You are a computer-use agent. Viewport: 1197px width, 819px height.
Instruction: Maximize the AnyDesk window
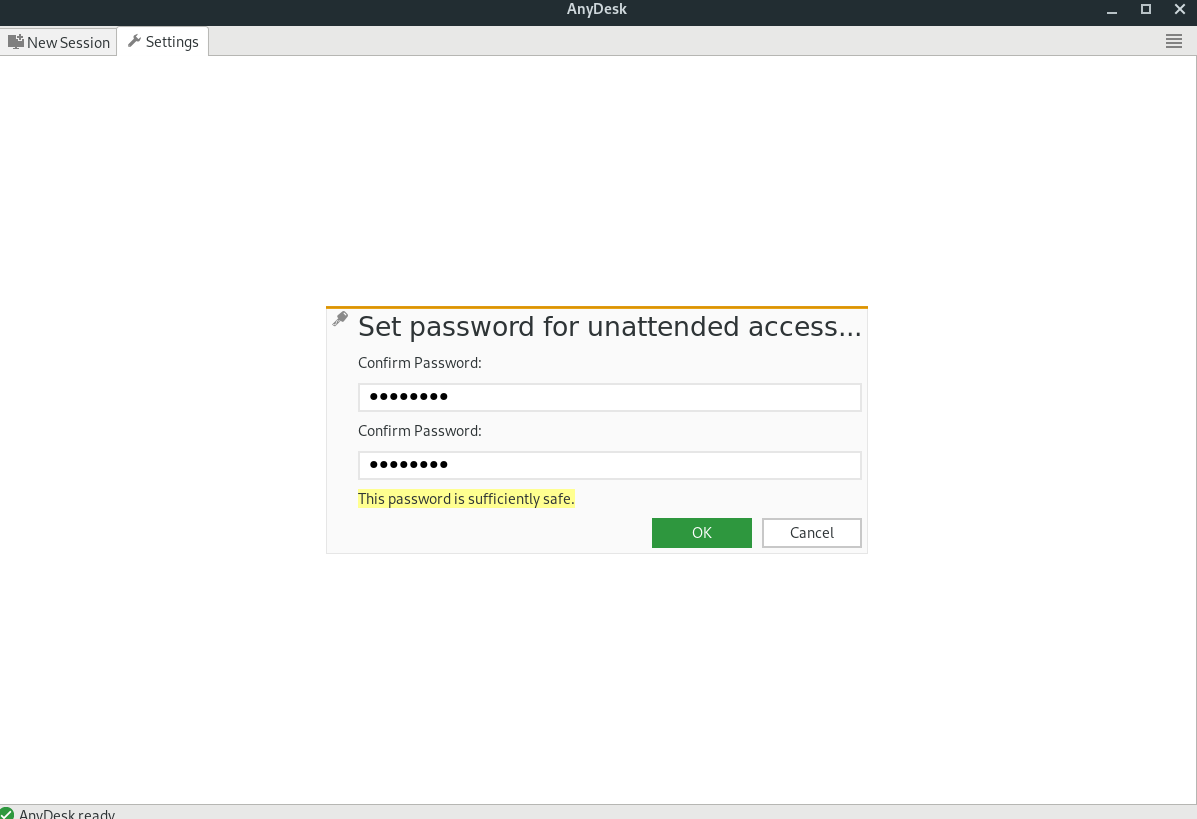[1146, 9]
